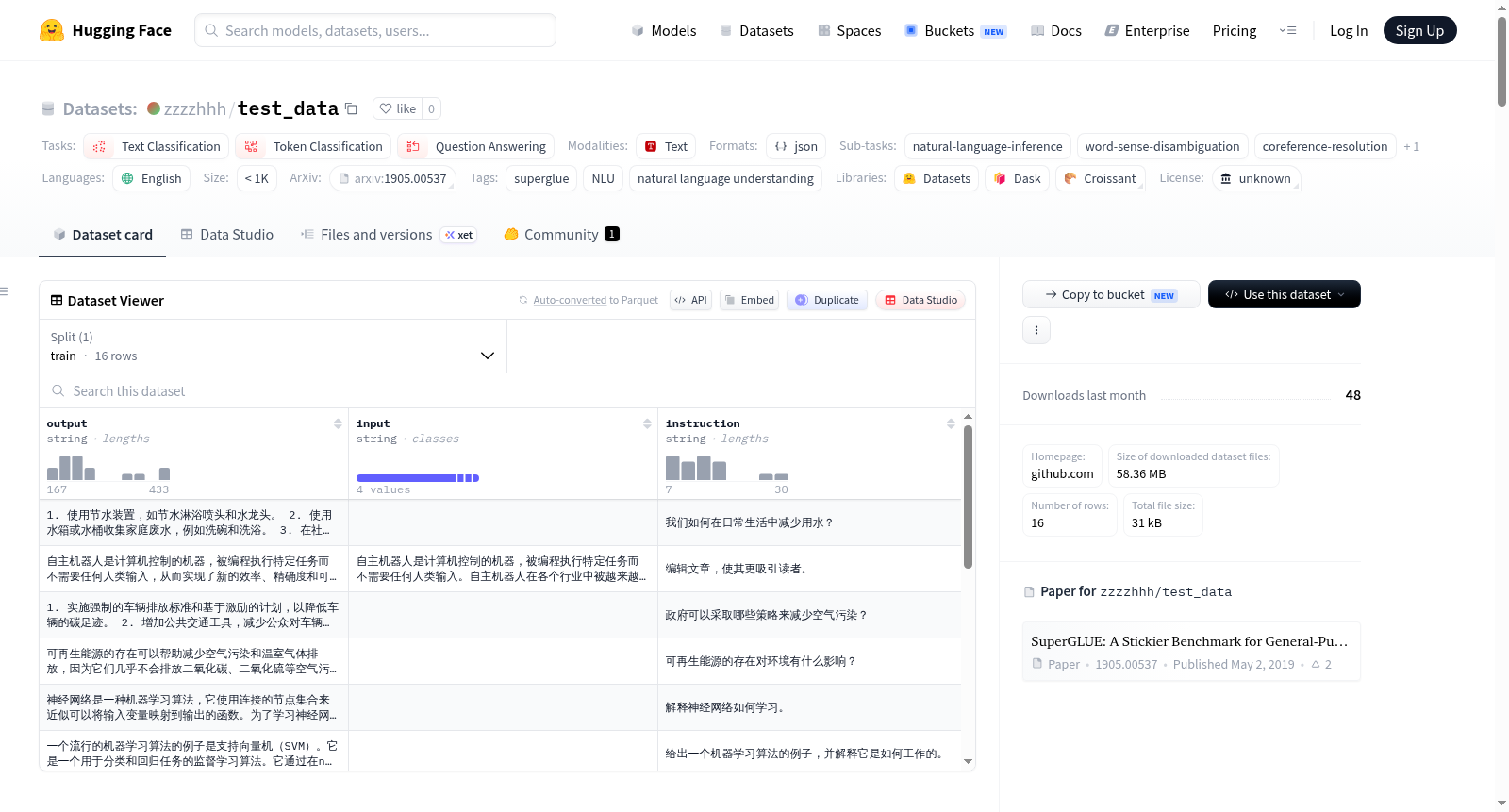
Task: Focus the Search models, datasets, users field
Action: 375,30
